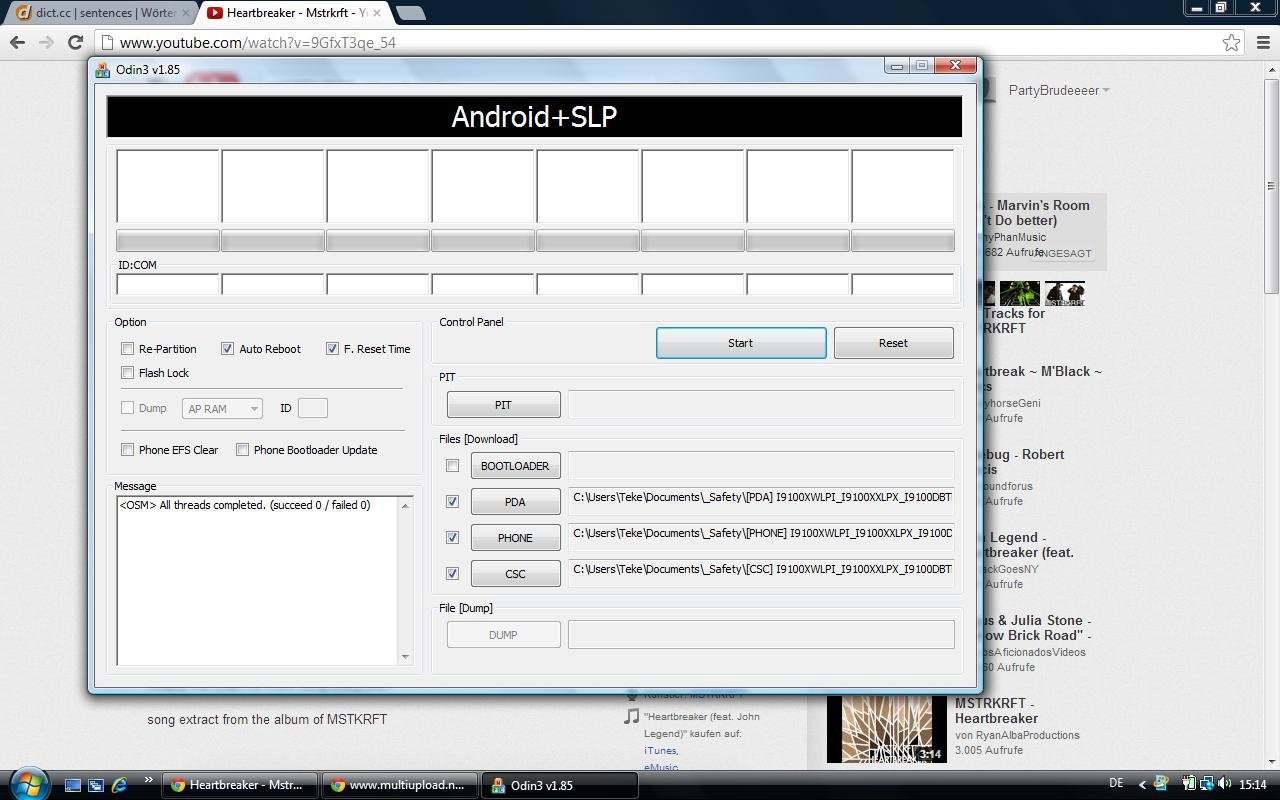The image size is (1280, 800).
Task: Open Internet Explorer from quick launch
Action: point(119,785)
